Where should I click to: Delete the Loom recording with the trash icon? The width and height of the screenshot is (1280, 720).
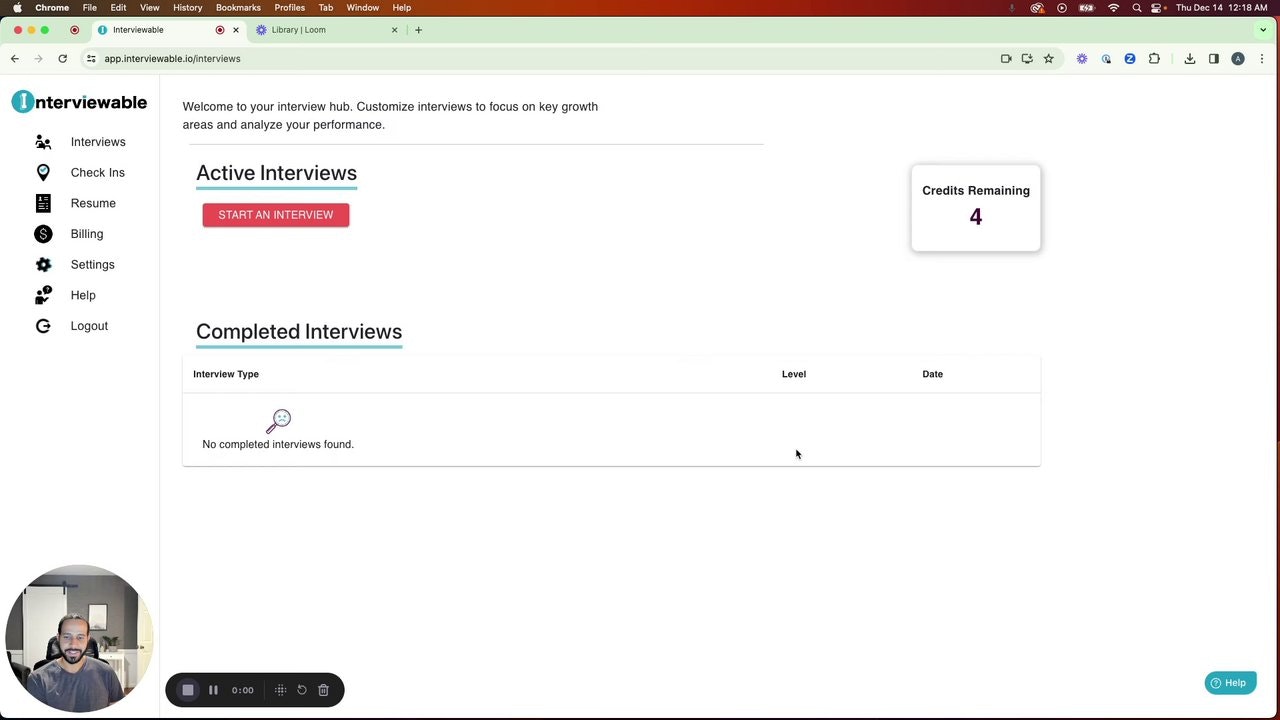point(323,689)
